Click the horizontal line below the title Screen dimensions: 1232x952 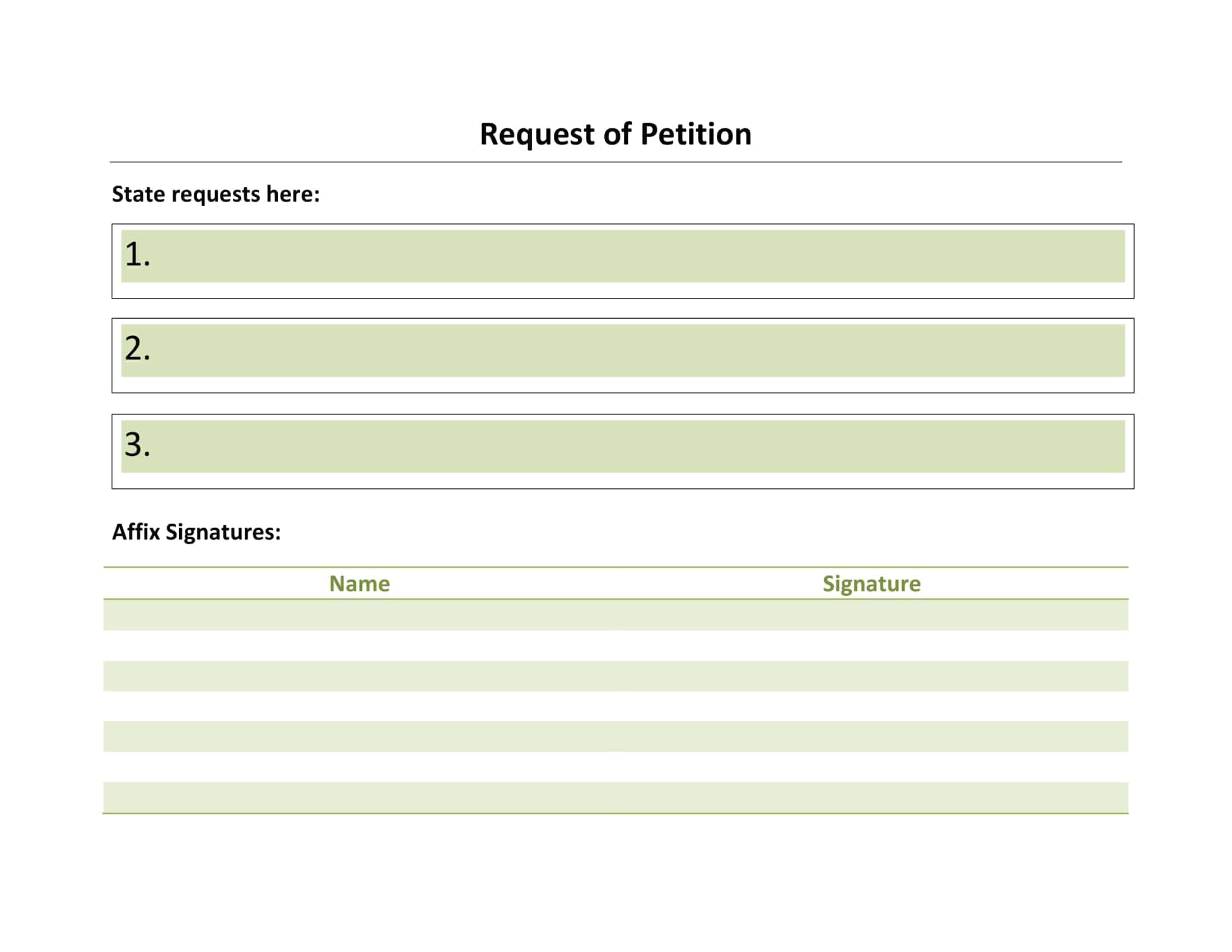(x=615, y=162)
